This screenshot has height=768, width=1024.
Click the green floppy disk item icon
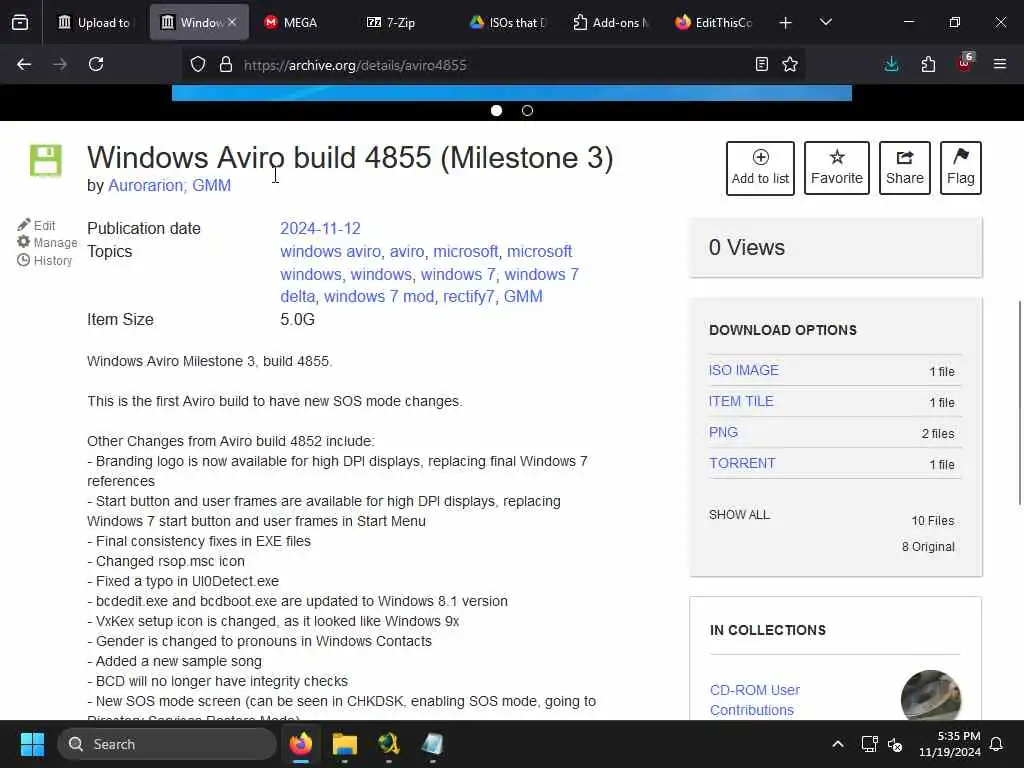pos(46,161)
